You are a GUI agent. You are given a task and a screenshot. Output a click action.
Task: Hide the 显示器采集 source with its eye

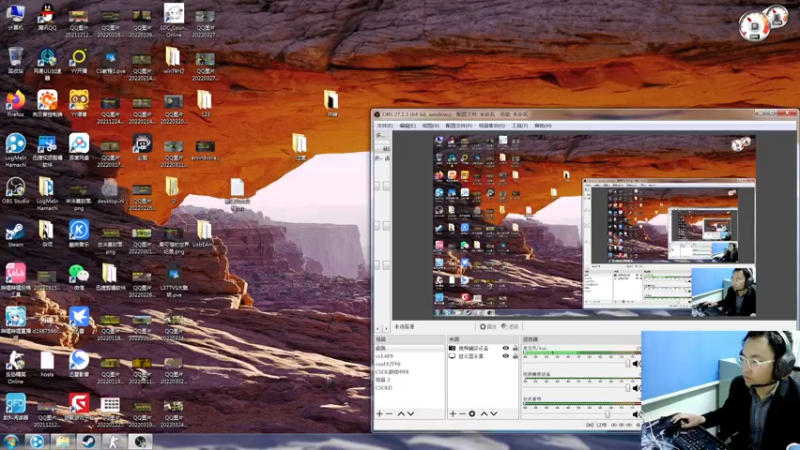click(505, 356)
